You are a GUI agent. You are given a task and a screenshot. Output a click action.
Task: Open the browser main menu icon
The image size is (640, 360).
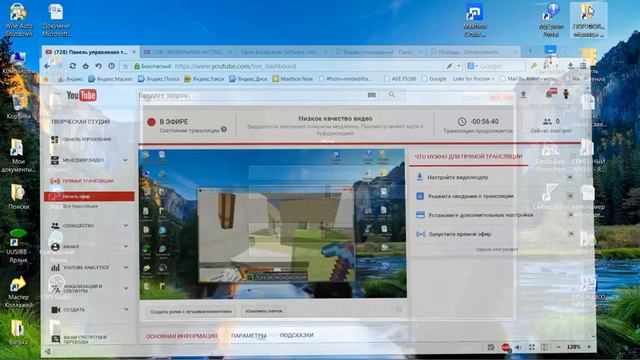point(583,66)
